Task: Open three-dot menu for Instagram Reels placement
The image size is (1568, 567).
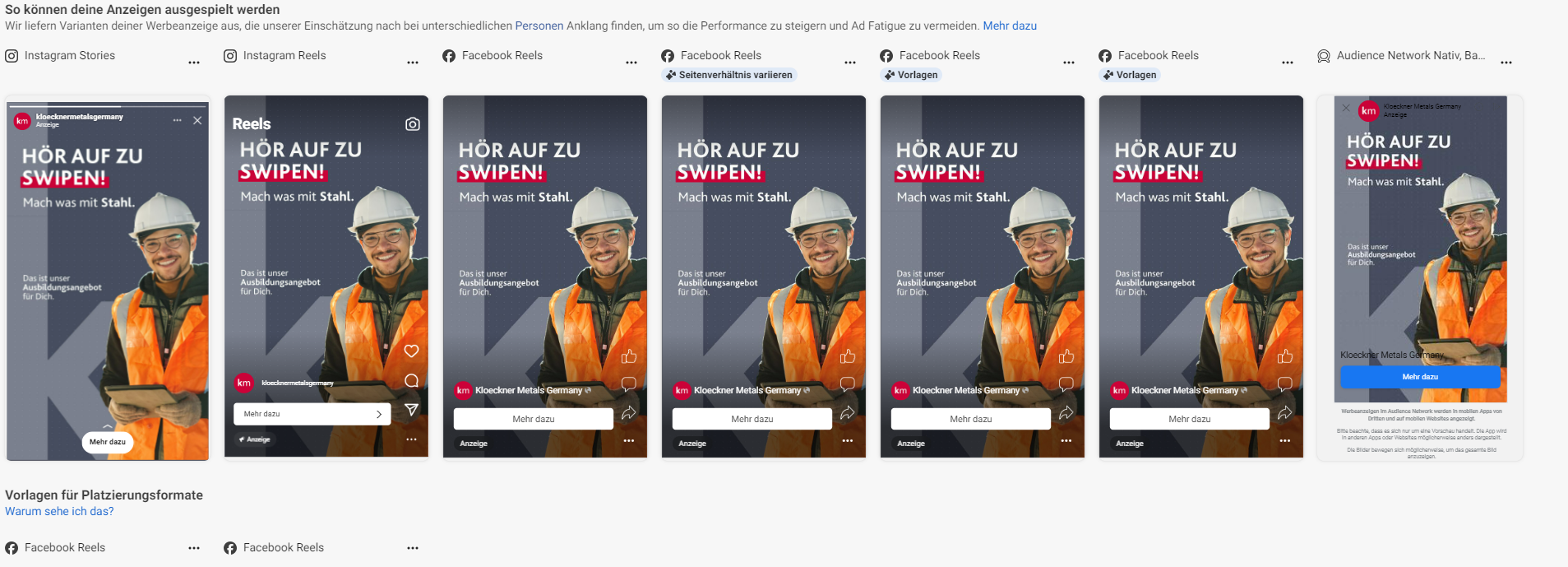Action: tap(413, 63)
